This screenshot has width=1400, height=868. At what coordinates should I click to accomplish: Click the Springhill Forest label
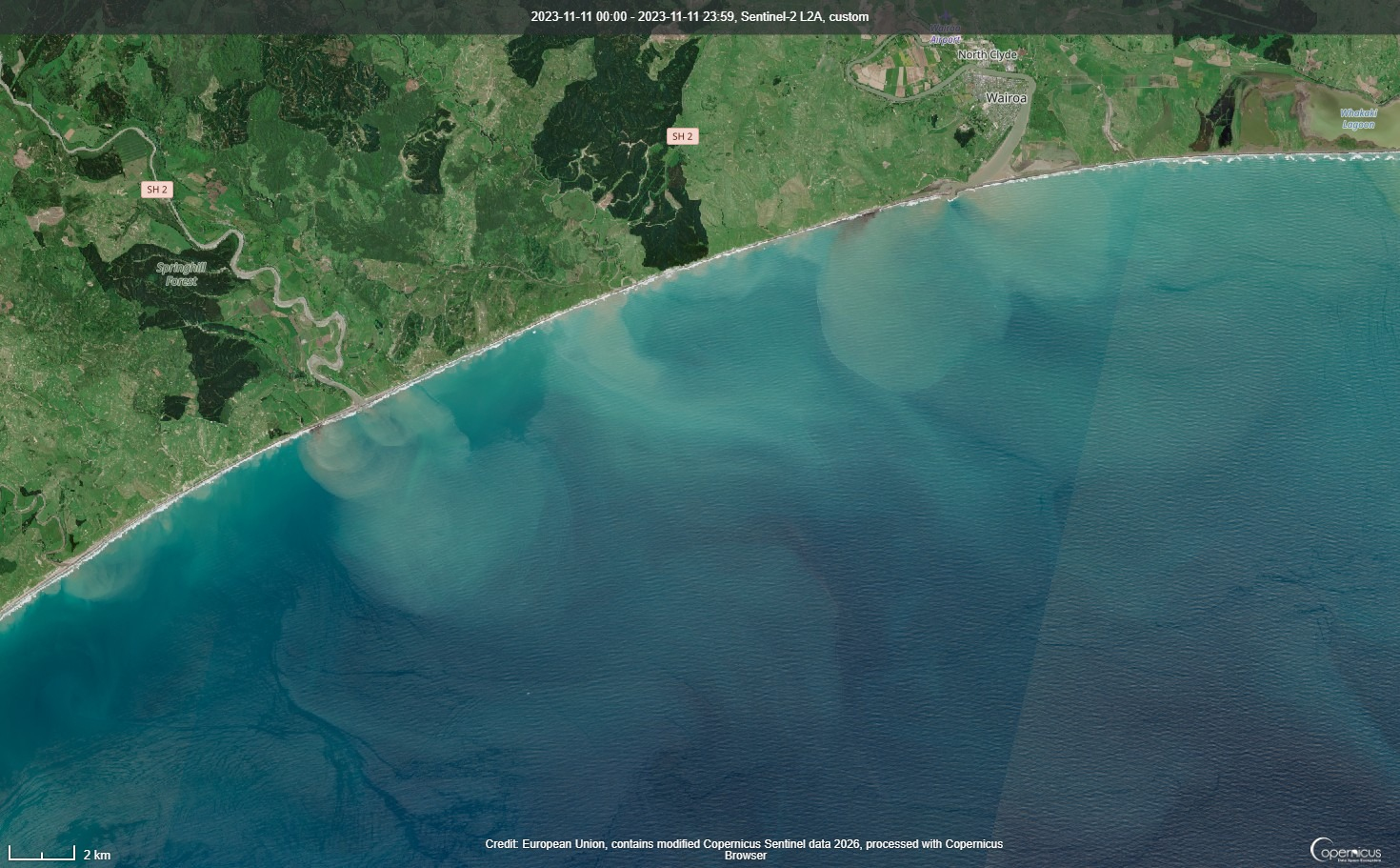pyautogui.click(x=181, y=274)
